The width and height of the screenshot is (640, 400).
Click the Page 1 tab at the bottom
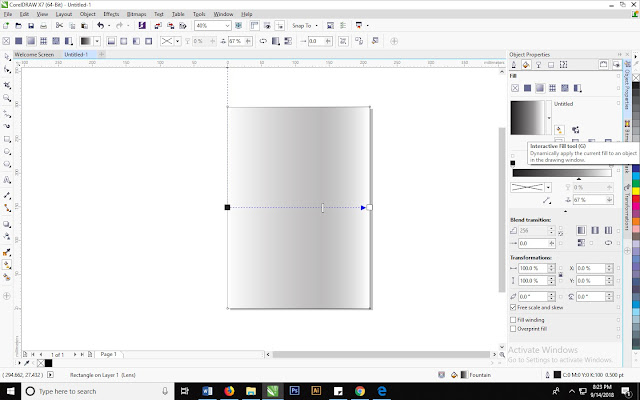pos(109,354)
